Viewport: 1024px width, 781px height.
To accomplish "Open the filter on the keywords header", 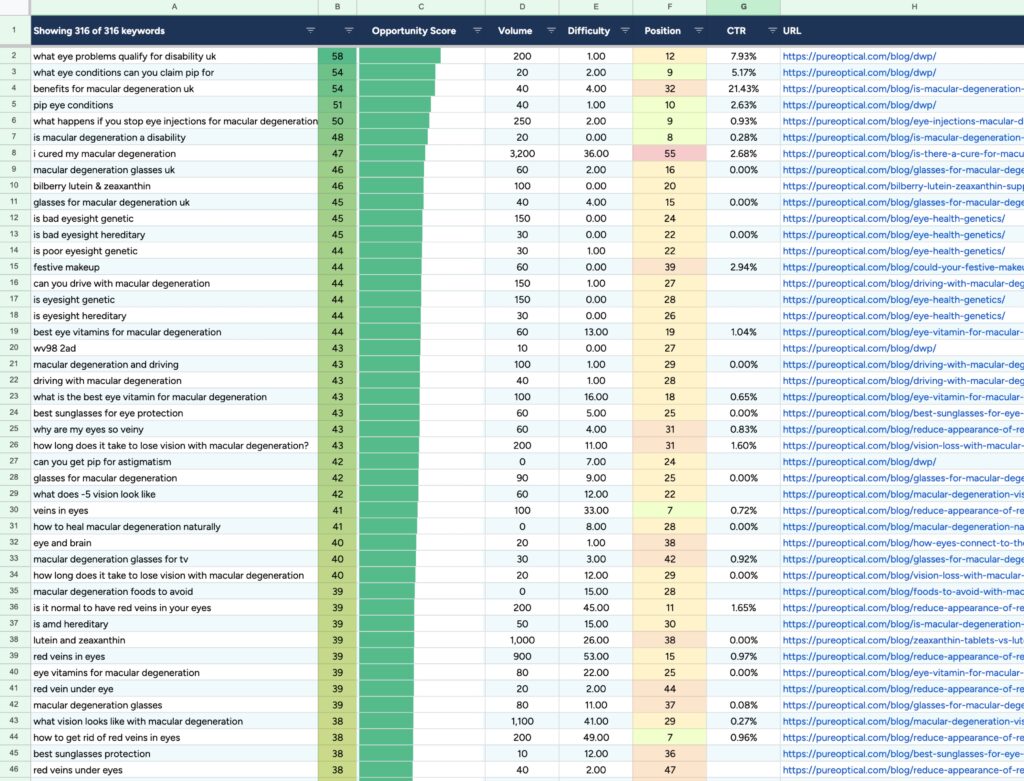I will click(x=310, y=31).
